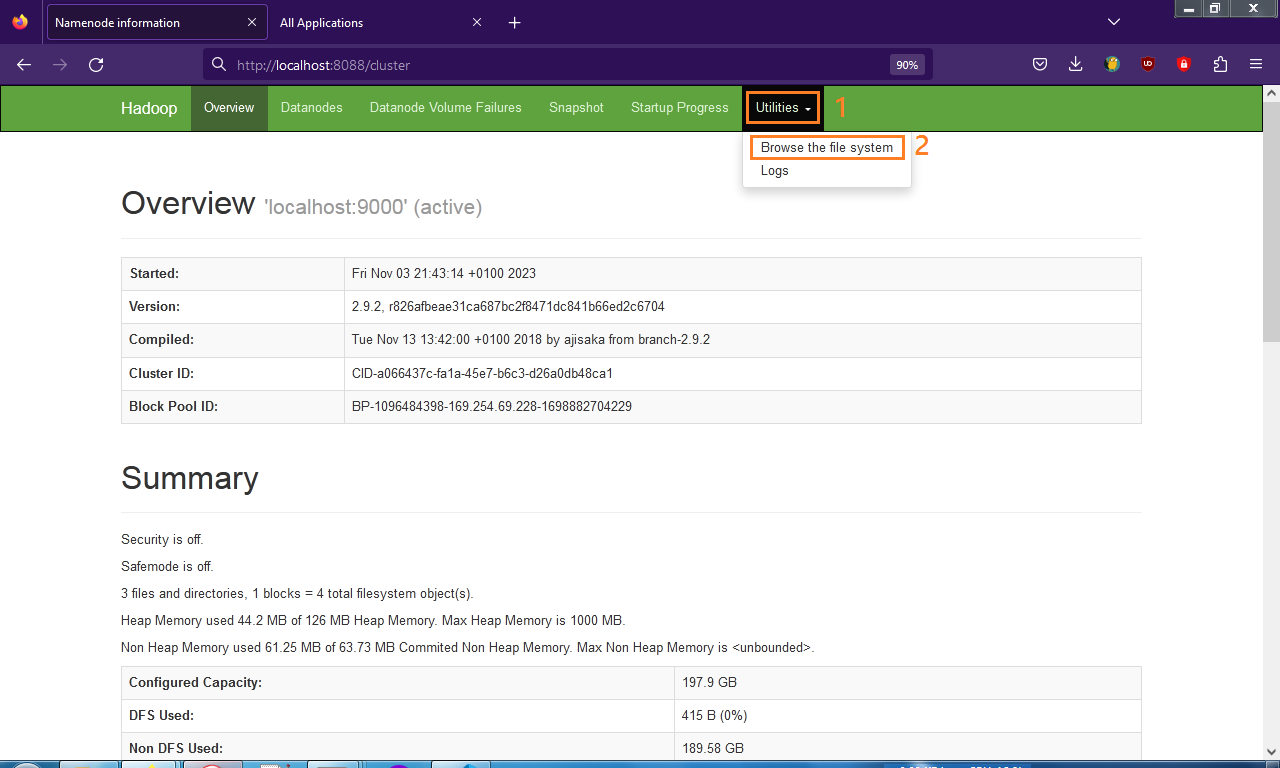
Task: Click the Hadoop brand link
Action: (x=149, y=108)
